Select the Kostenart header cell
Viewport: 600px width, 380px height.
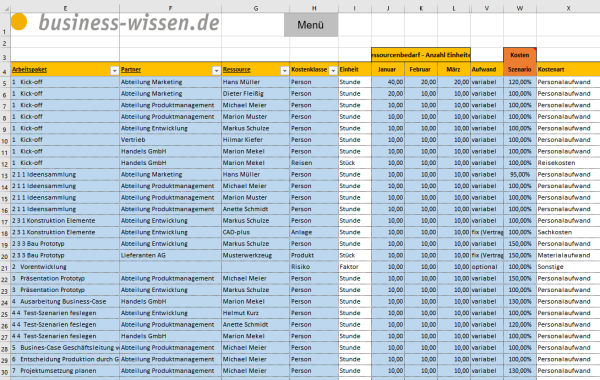pos(568,69)
